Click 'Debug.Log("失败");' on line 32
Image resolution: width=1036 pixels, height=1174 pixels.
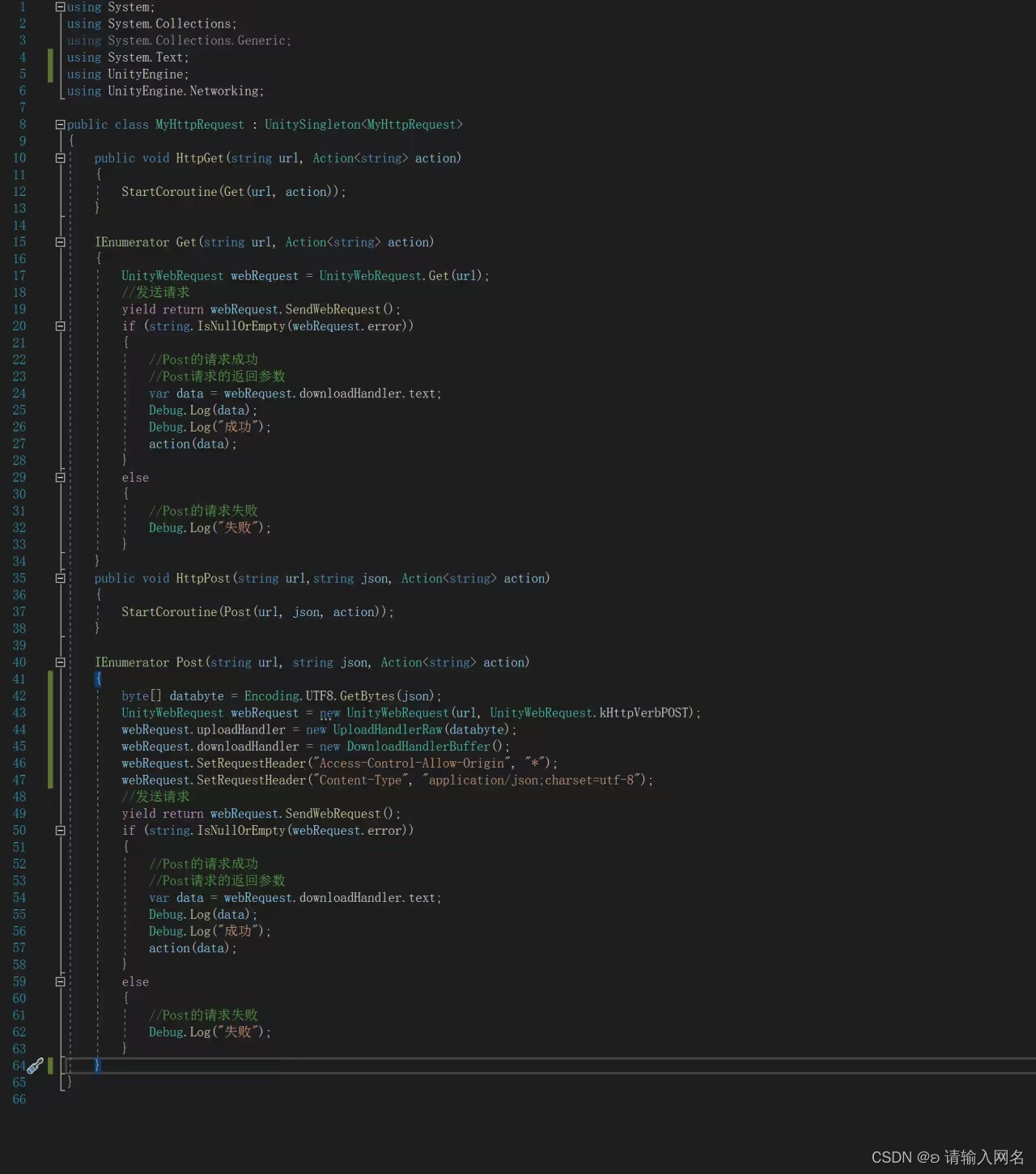click(x=210, y=528)
